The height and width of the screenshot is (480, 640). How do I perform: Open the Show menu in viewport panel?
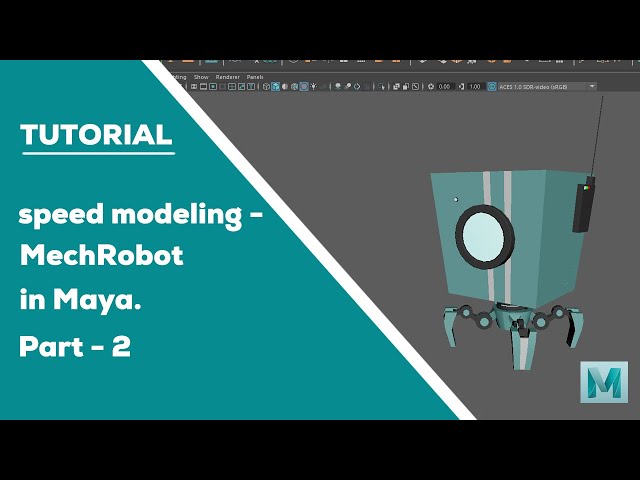[x=201, y=77]
